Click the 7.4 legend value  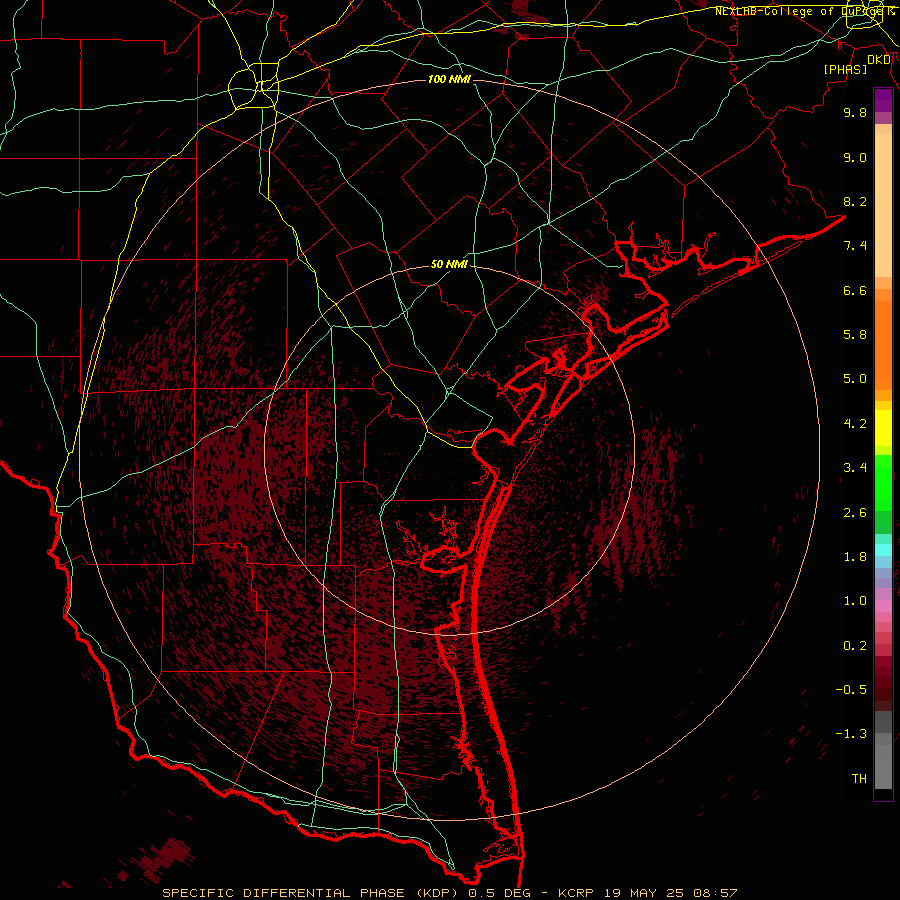(855, 246)
